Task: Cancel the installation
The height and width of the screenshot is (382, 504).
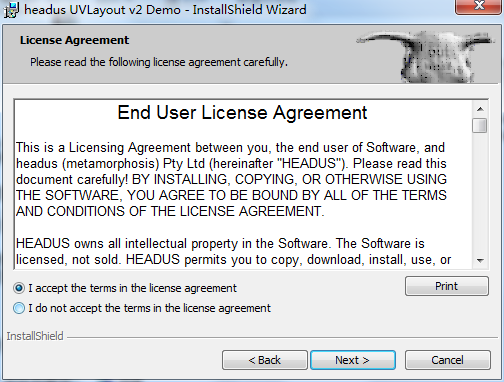Action: pos(448,360)
